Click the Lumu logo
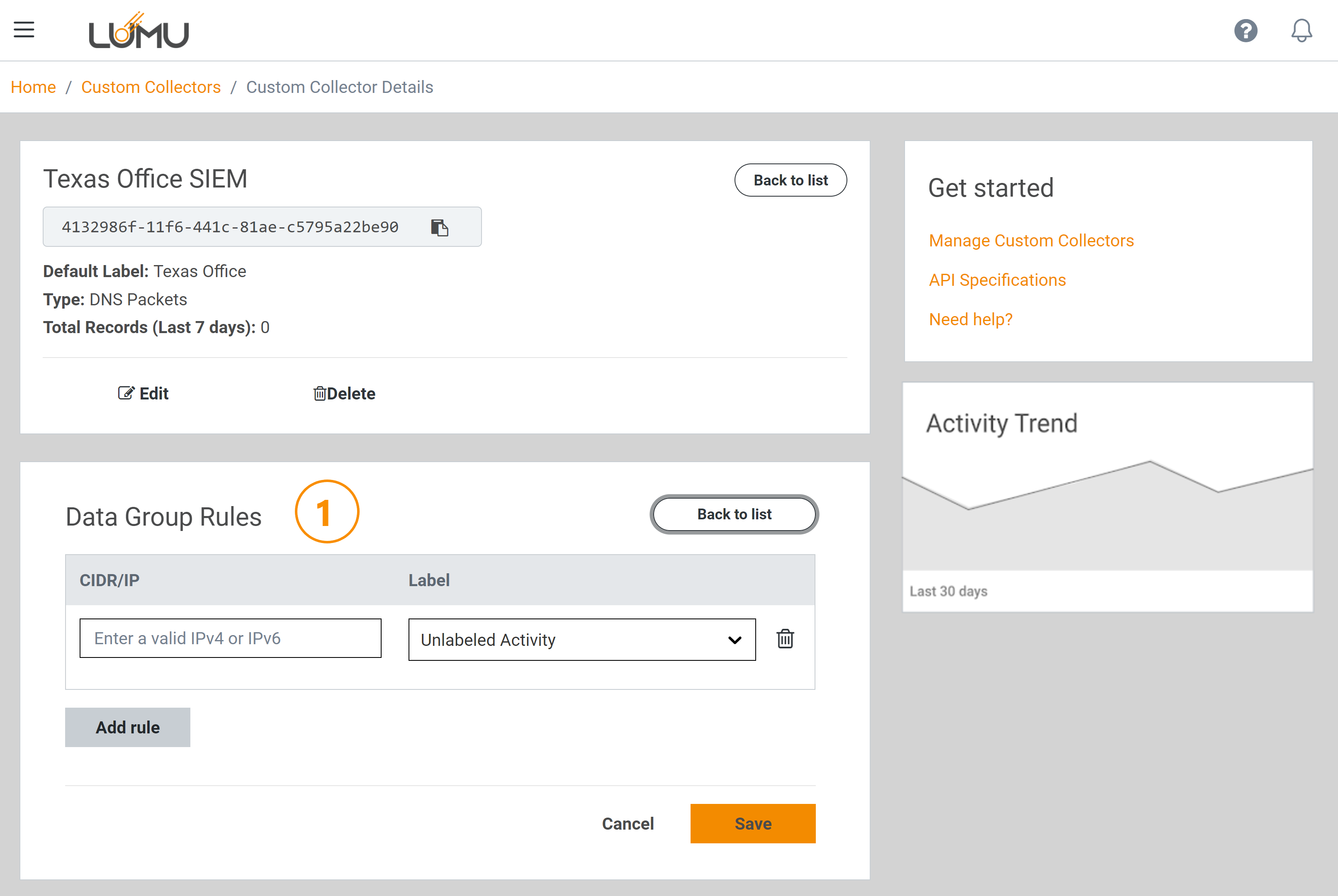 (139, 31)
